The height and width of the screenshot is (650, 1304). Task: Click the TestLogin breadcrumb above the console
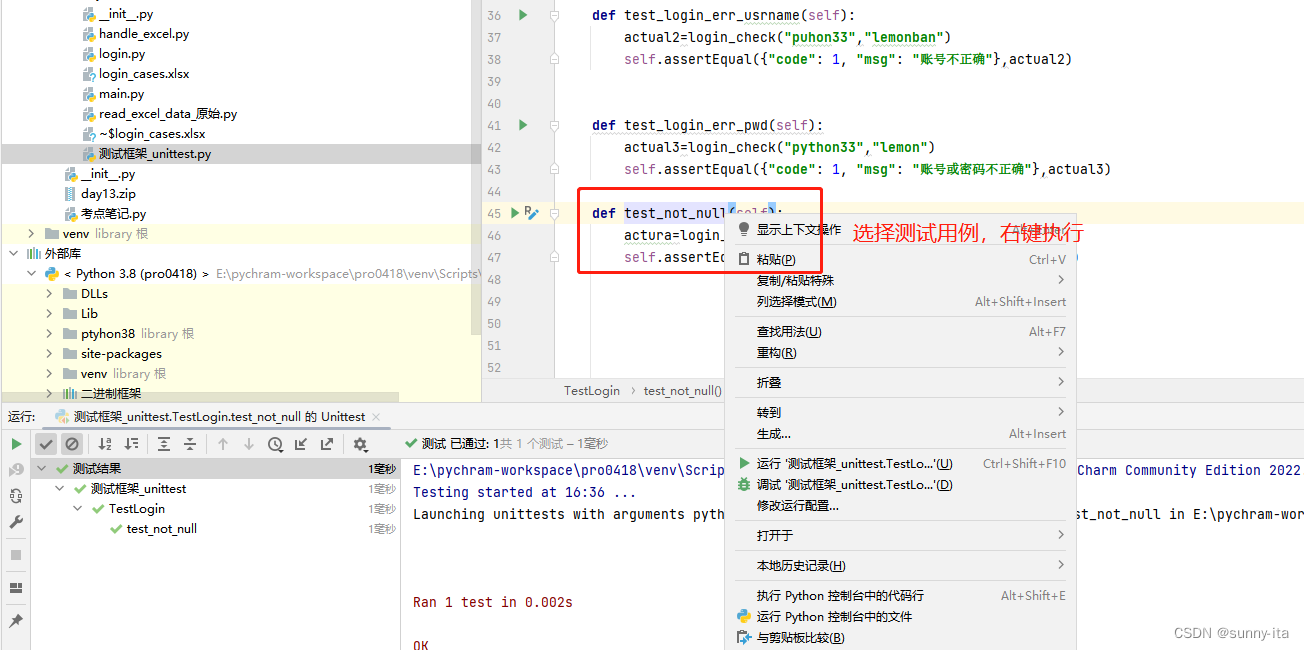591,390
